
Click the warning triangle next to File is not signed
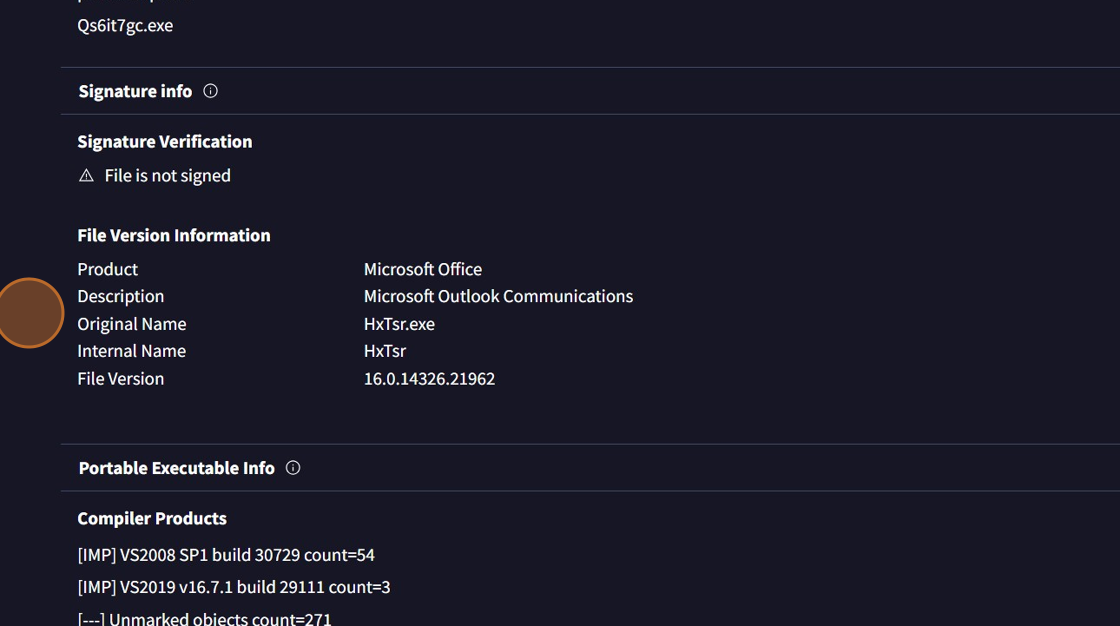86,176
